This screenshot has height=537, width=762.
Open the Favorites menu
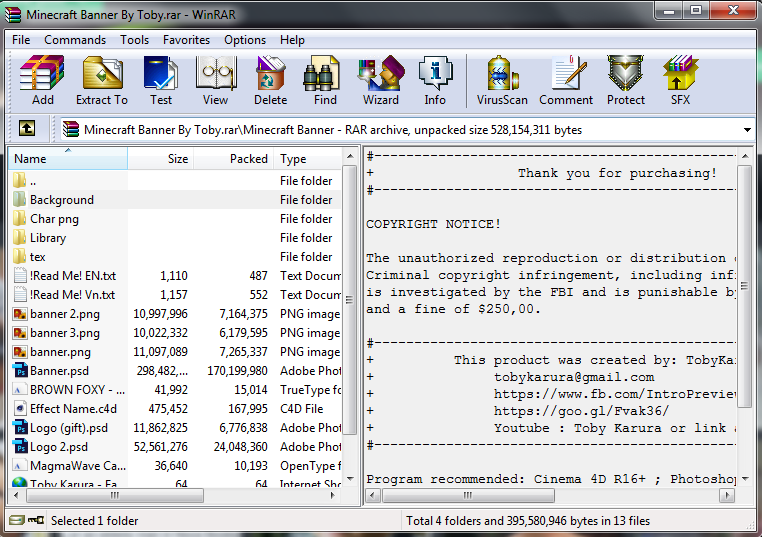coord(186,40)
